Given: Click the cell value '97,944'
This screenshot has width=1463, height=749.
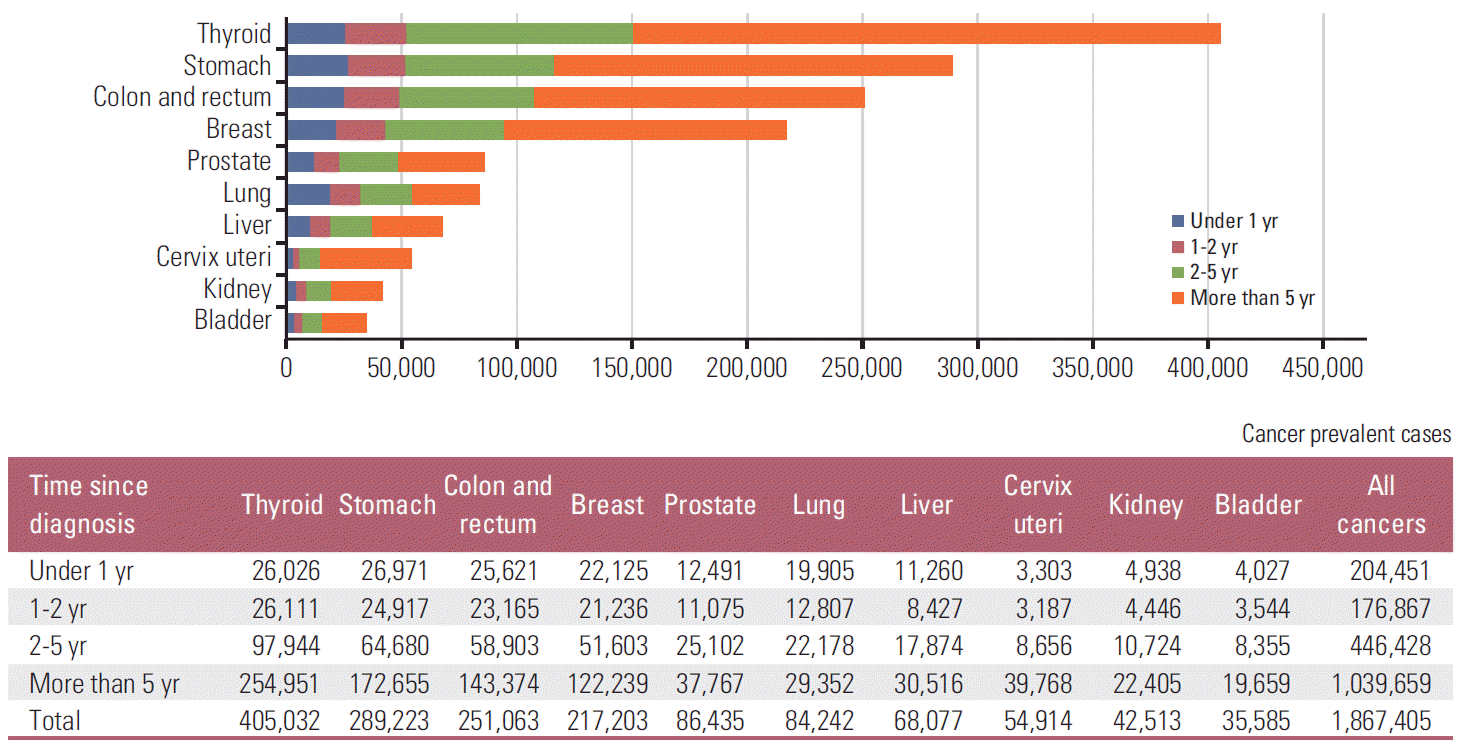Looking at the screenshot, I should click(287, 646).
